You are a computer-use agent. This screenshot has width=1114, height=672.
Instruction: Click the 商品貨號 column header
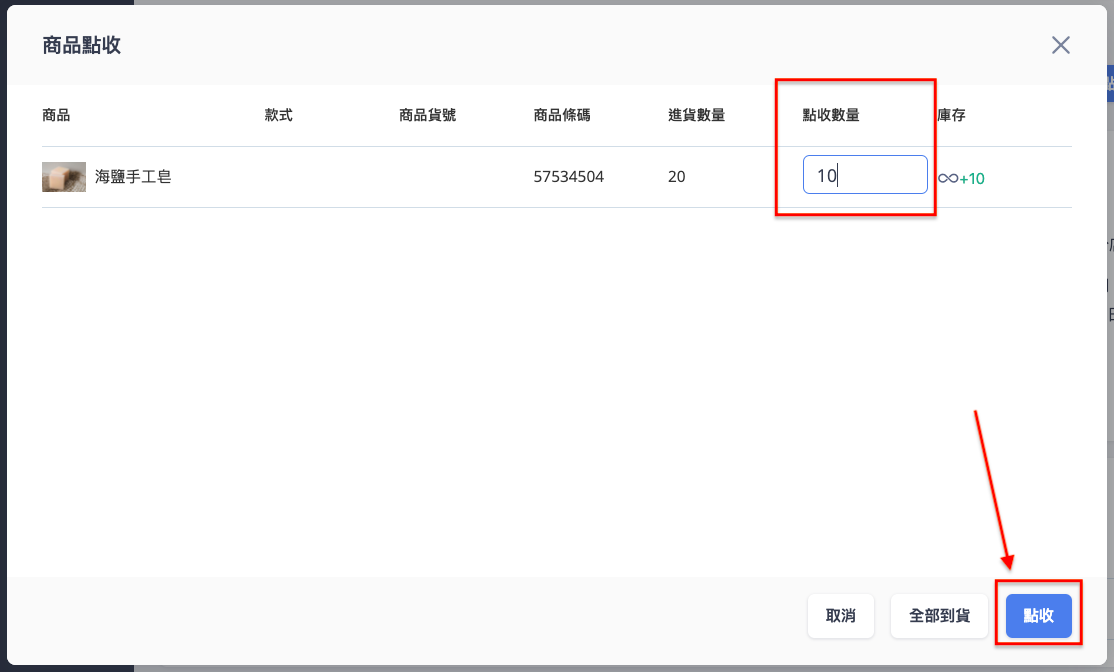tap(427, 115)
